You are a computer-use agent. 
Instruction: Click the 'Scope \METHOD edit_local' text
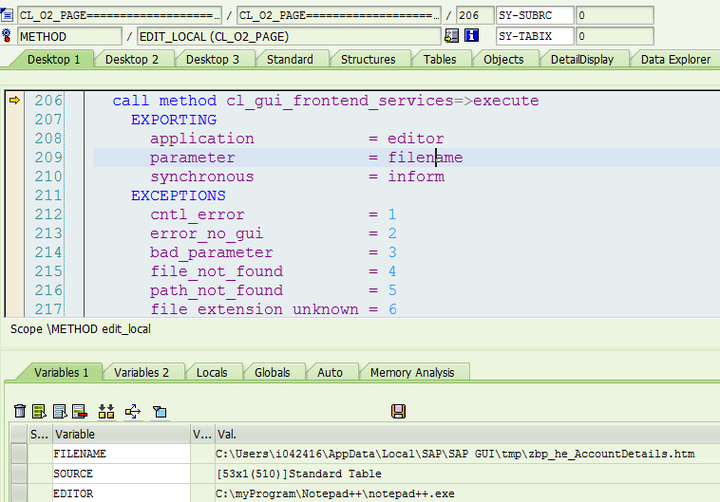80,329
